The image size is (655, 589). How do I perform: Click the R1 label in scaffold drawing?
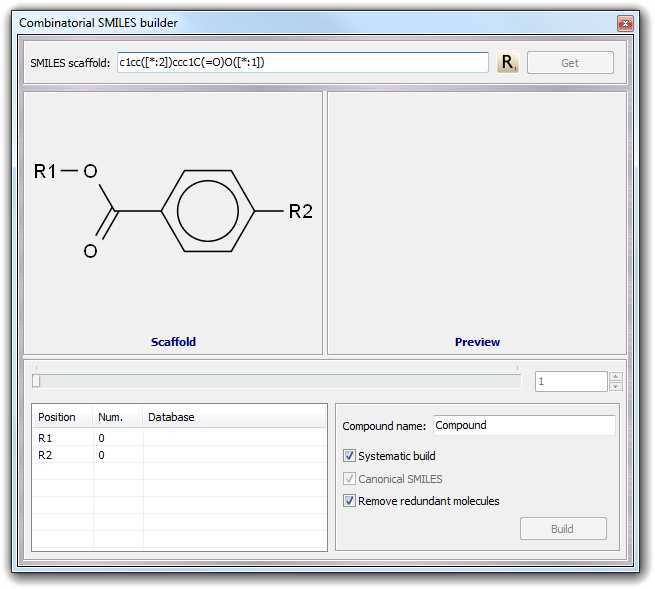(x=45, y=171)
